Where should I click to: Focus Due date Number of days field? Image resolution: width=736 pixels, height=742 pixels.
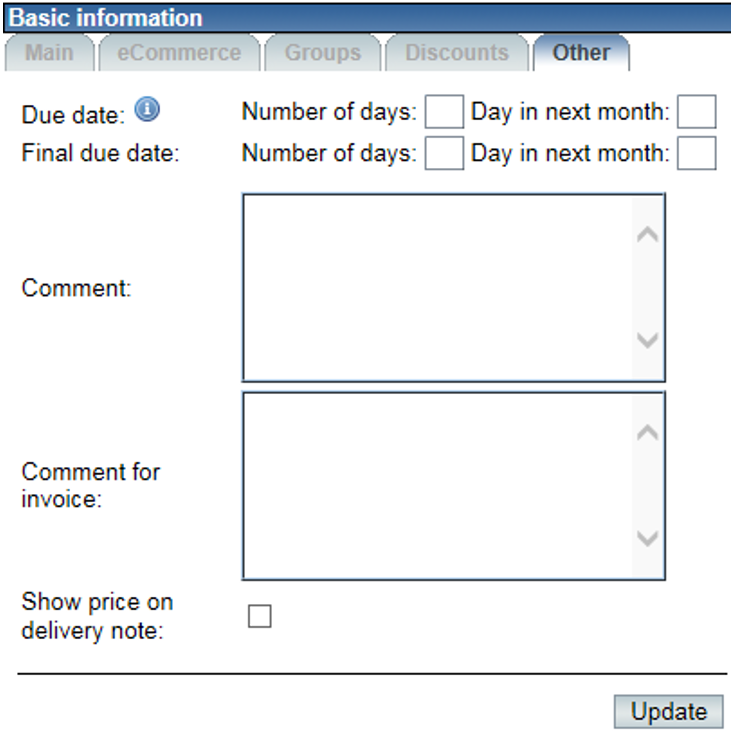click(444, 112)
